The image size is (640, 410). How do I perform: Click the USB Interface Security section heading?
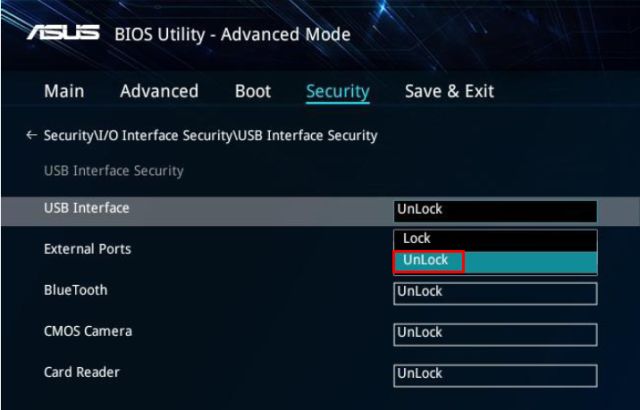coord(114,171)
